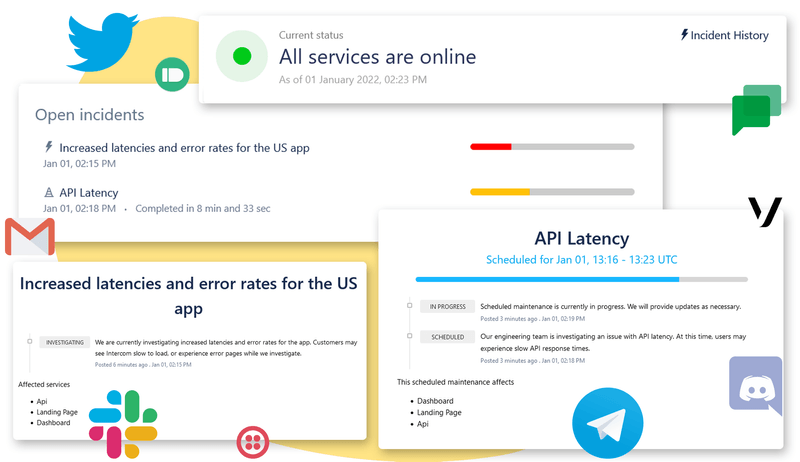Click 'Dashboard' under Affected services
The height and width of the screenshot is (462, 800).
tap(54, 423)
